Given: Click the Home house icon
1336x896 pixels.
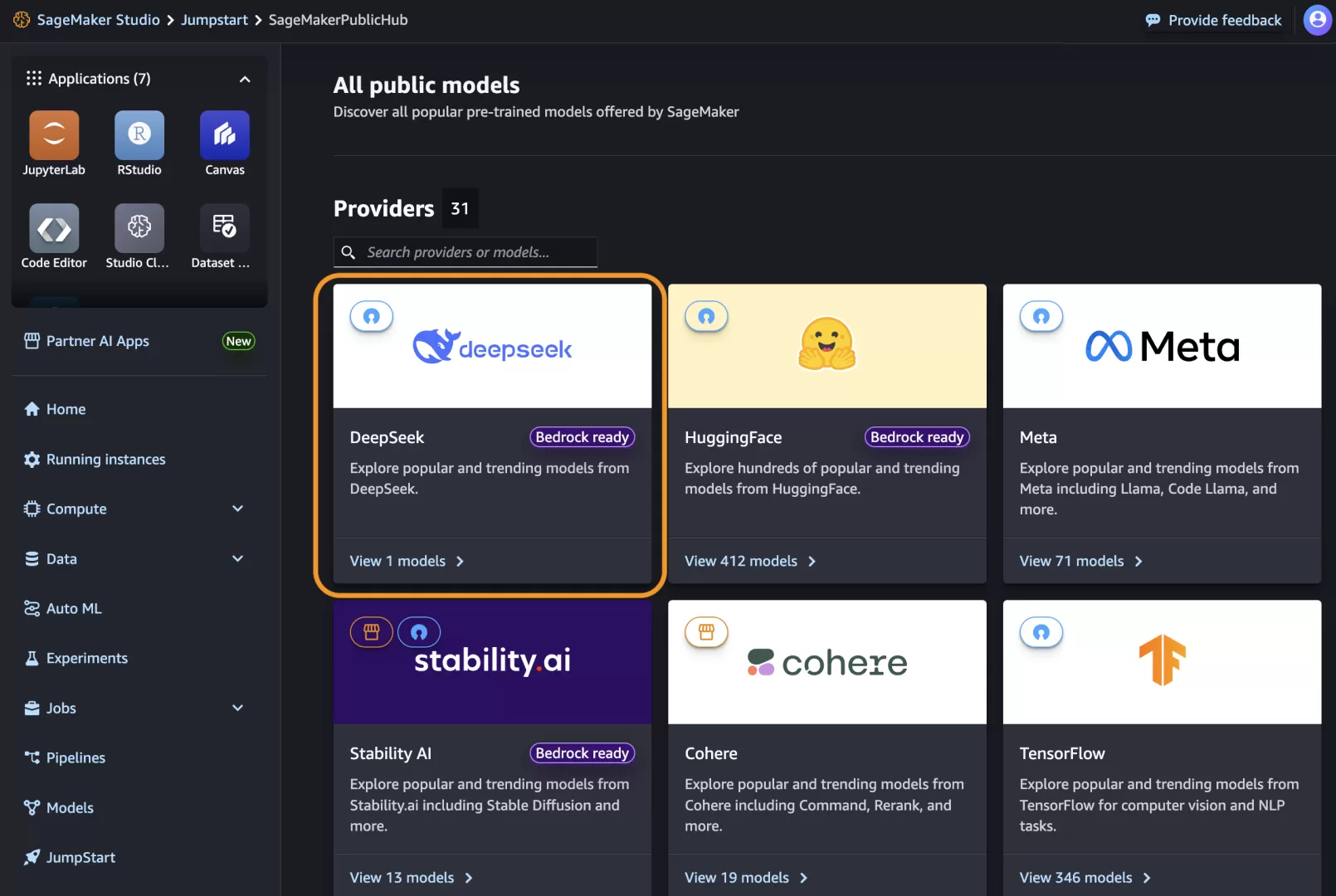Looking at the screenshot, I should [32, 409].
